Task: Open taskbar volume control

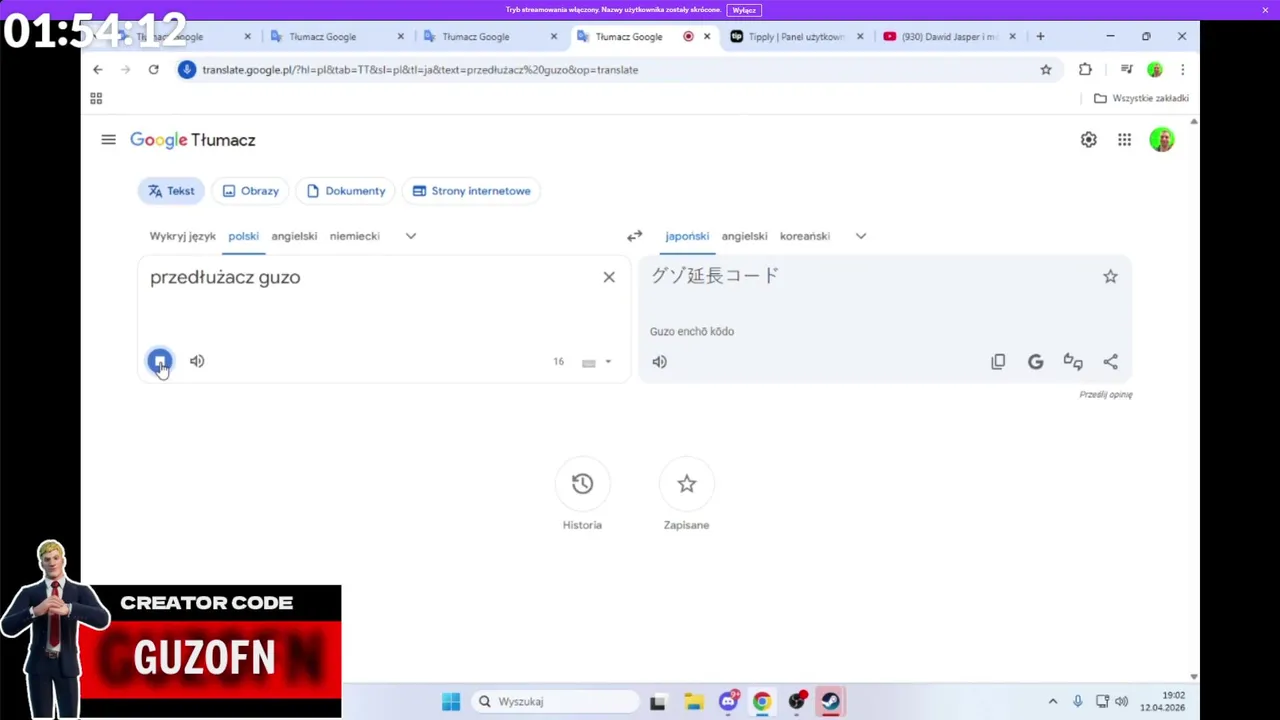Action: tap(1121, 701)
